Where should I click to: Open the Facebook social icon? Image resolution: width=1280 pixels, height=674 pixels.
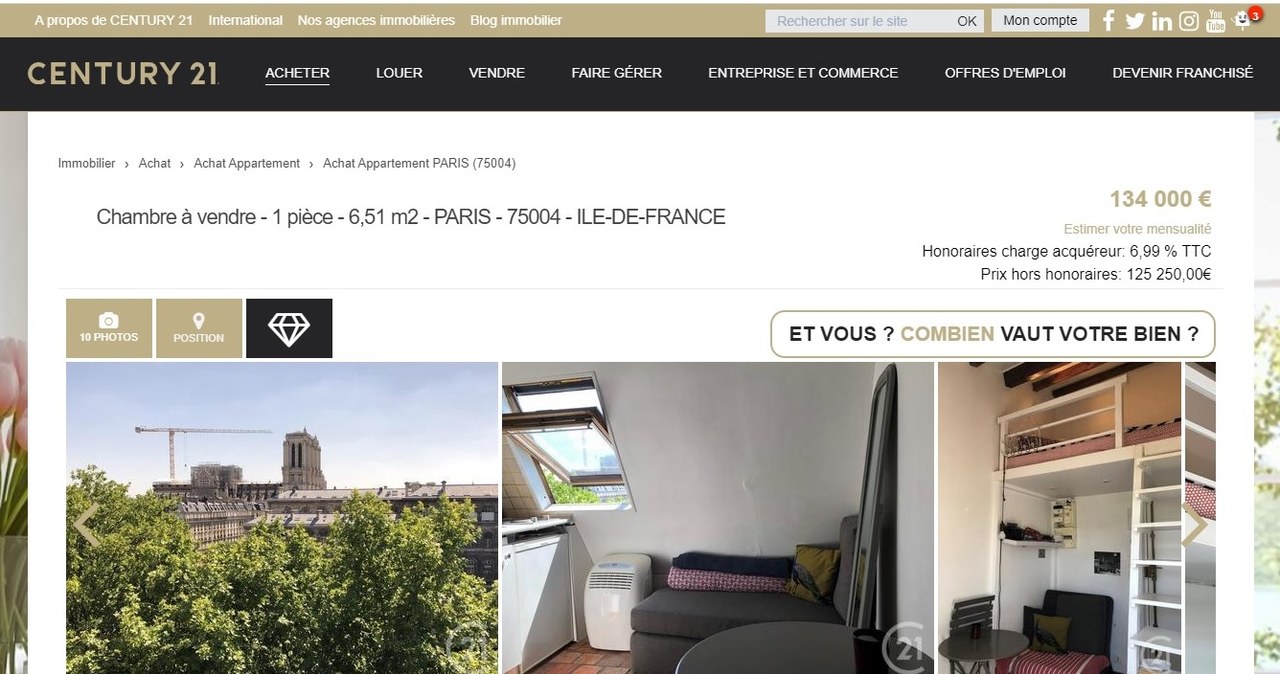click(x=1108, y=20)
